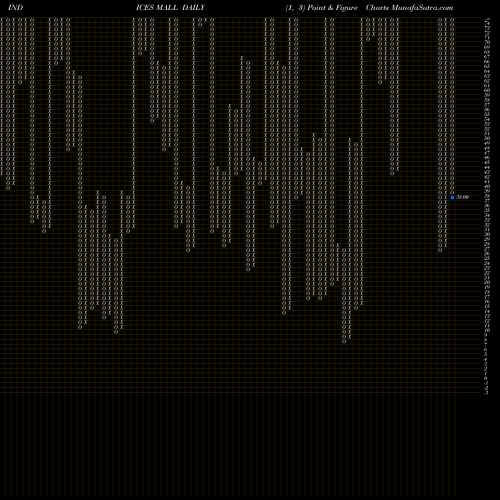Click the 'Charts MunafaSutra.com' text
Screen dimensions: 500x500
pyautogui.click(x=409, y=8)
